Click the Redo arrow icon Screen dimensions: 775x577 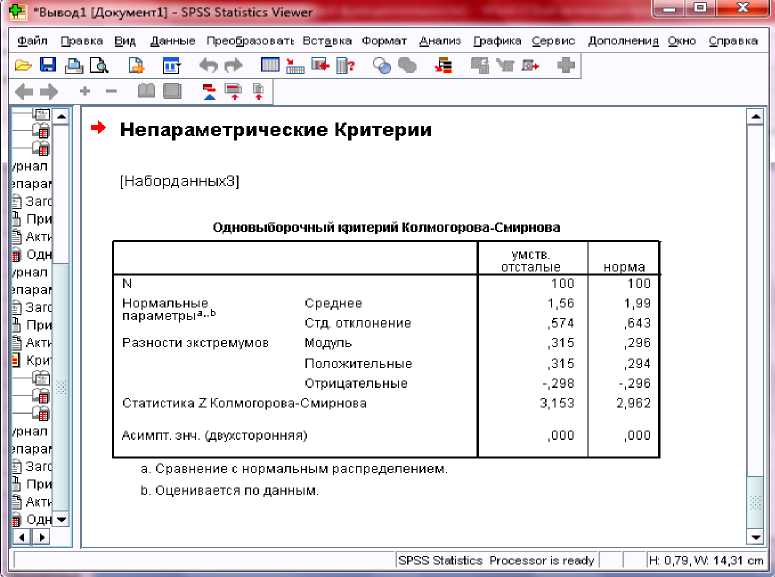pyautogui.click(x=233, y=65)
